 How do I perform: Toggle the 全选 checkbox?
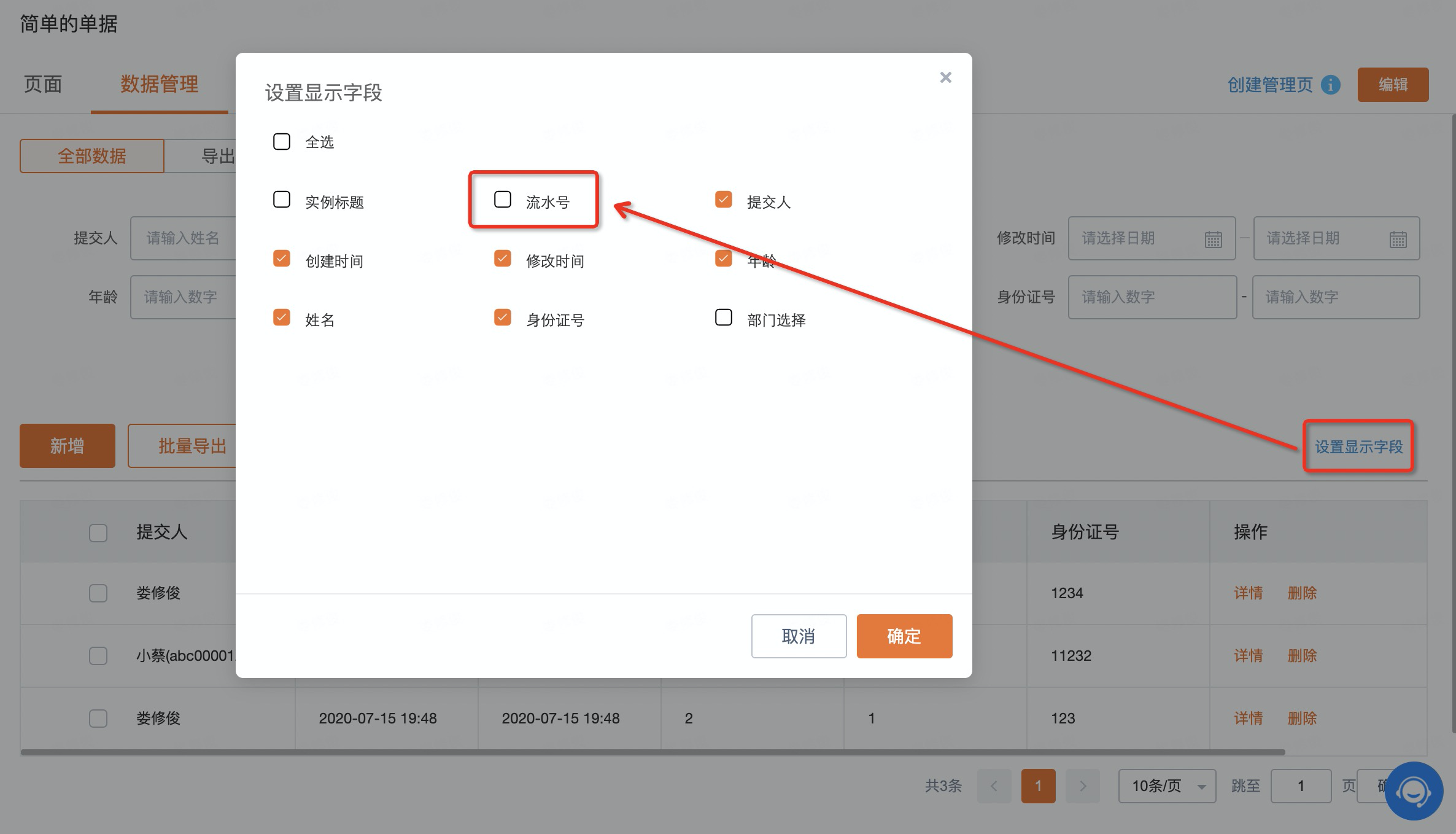[282, 142]
